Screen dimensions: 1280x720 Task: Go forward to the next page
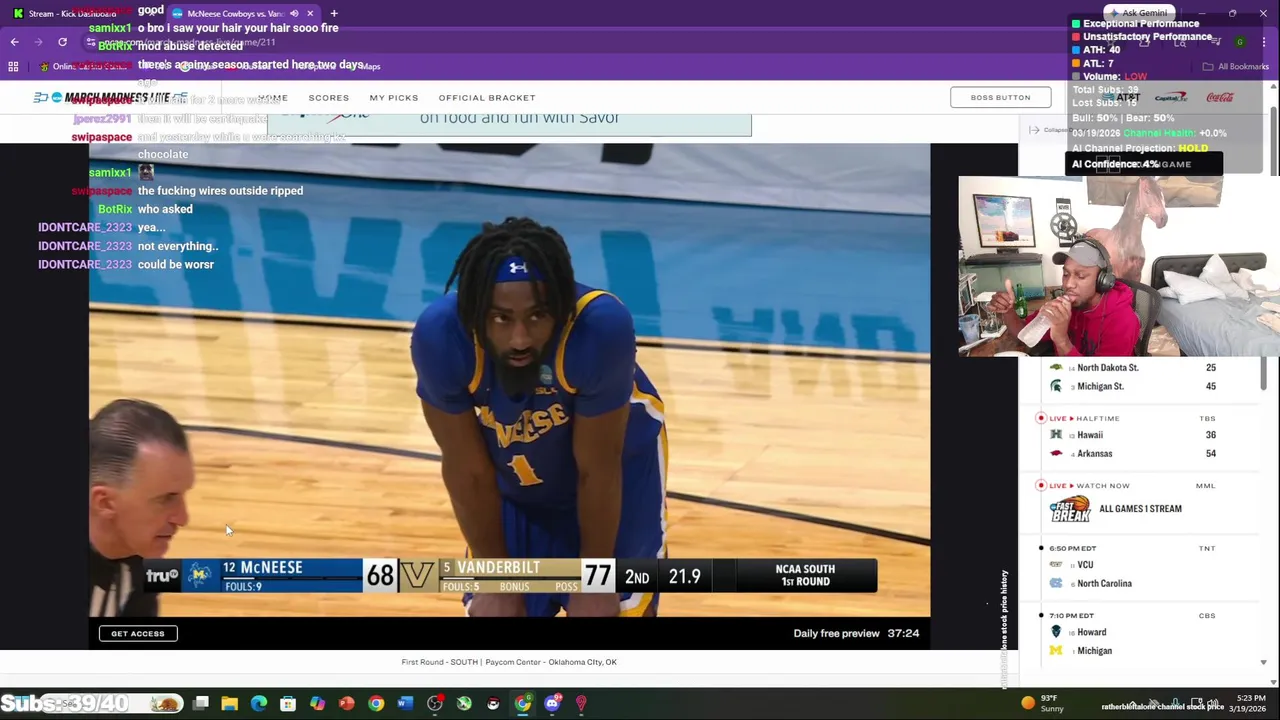point(38,42)
